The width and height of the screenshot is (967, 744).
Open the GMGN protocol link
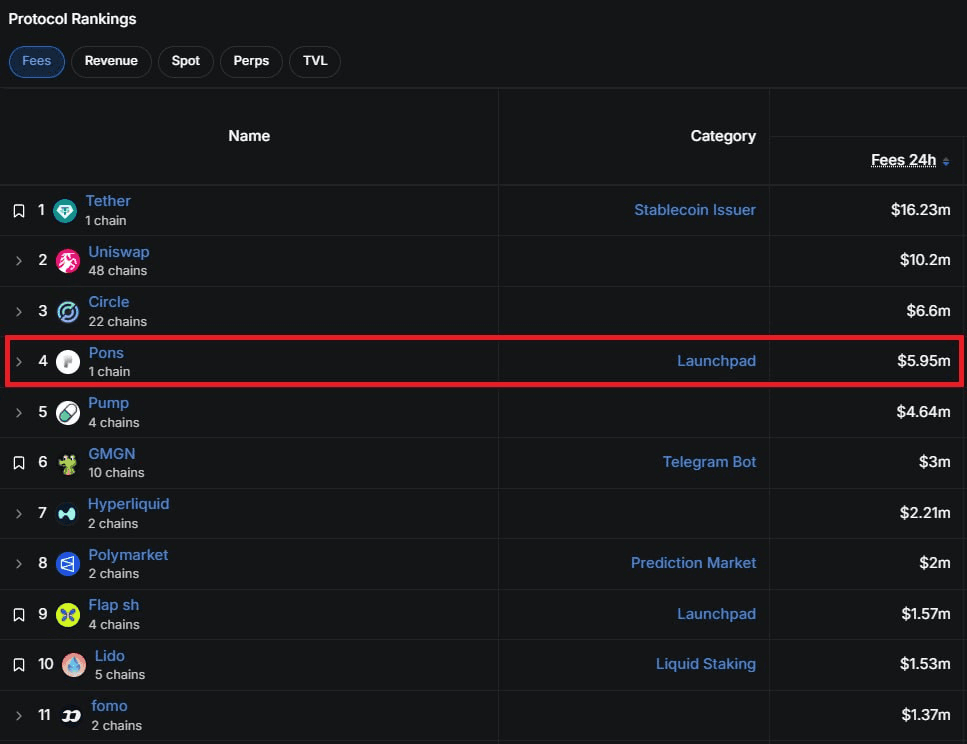pyautogui.click(x=112, y=453)
